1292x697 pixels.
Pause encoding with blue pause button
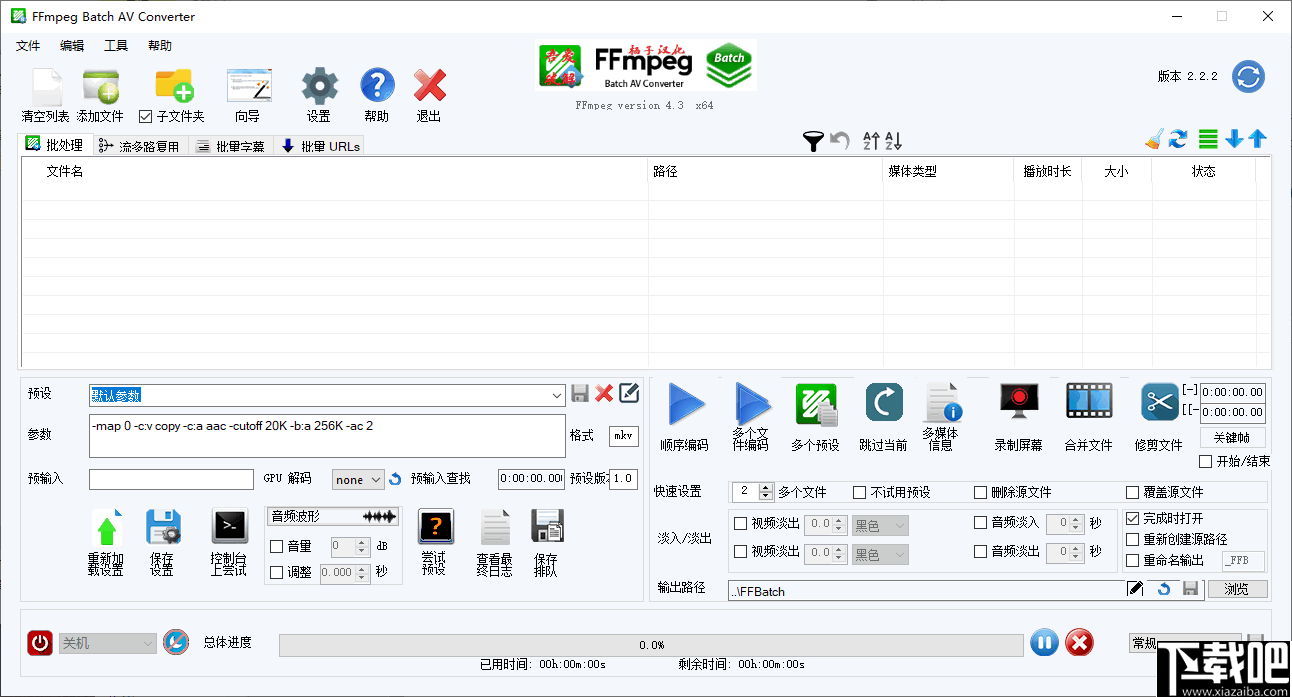[1044, 643]
